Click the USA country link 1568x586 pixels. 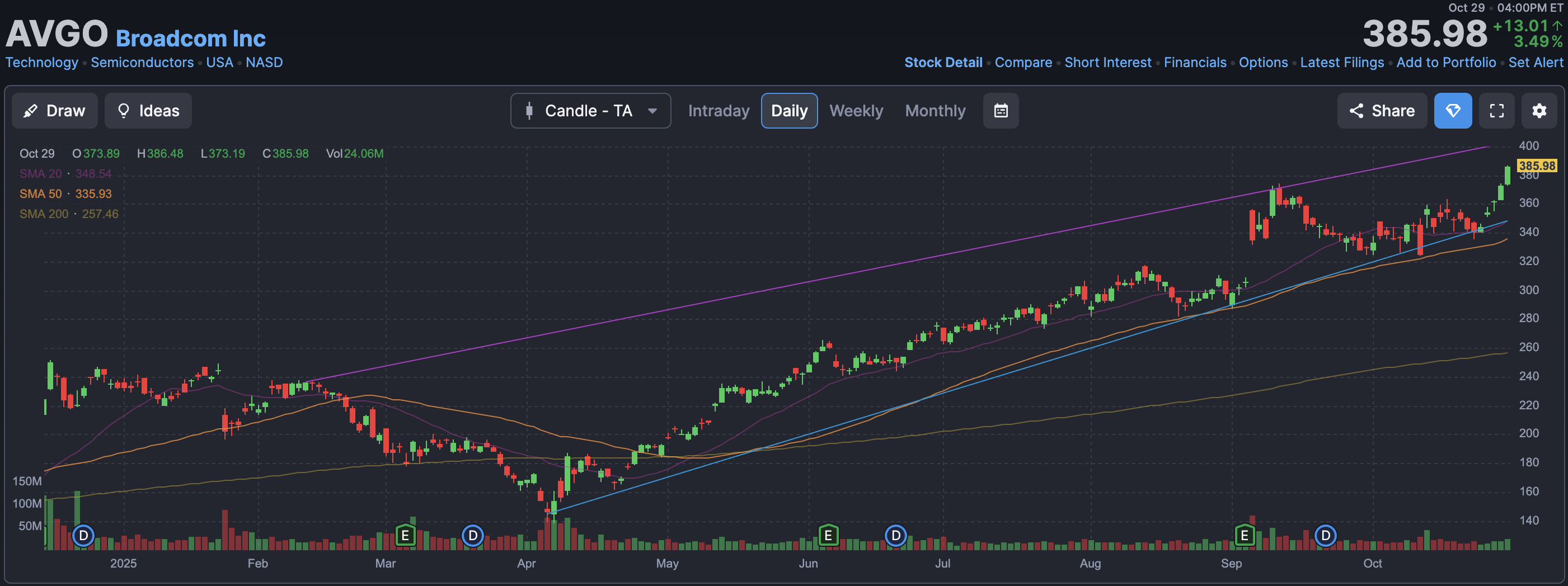[219, 62]
